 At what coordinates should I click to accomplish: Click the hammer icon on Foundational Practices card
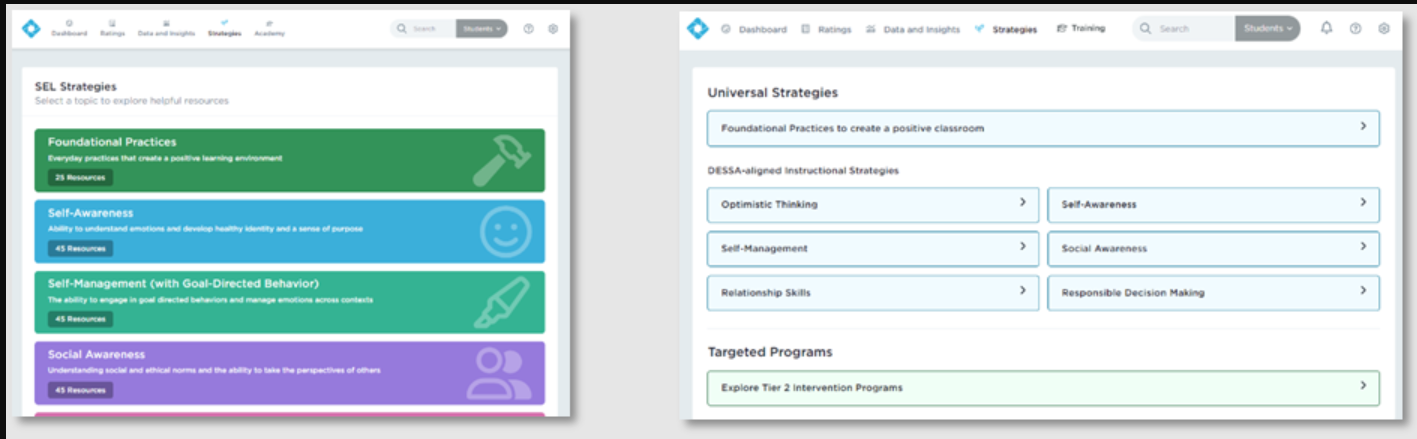(502, 160)
